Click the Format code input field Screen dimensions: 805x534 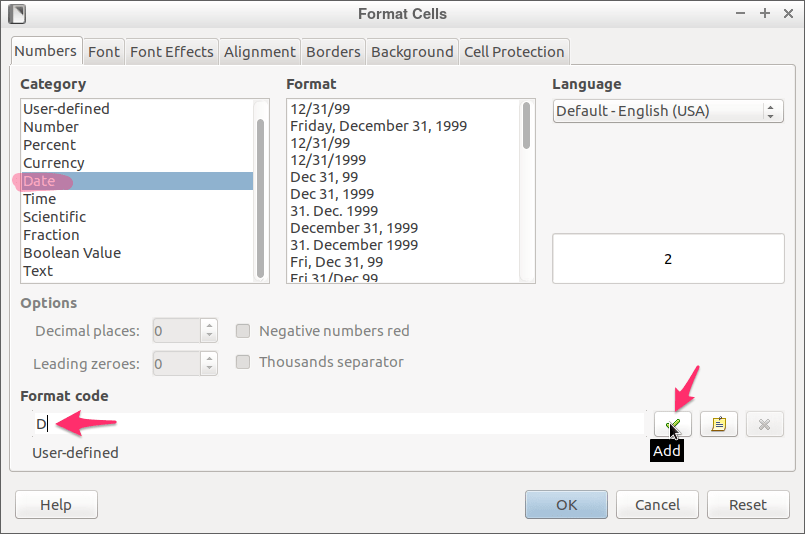339,424
